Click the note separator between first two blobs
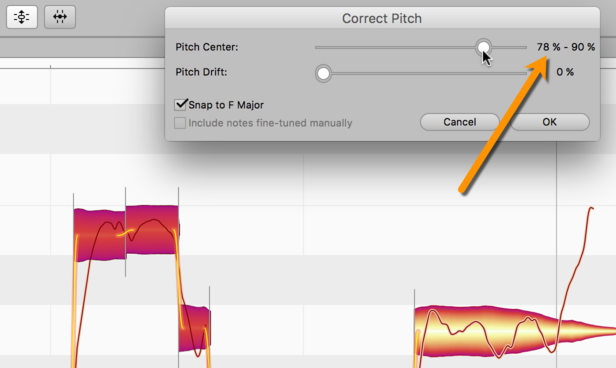 click(x=126, y=232)
